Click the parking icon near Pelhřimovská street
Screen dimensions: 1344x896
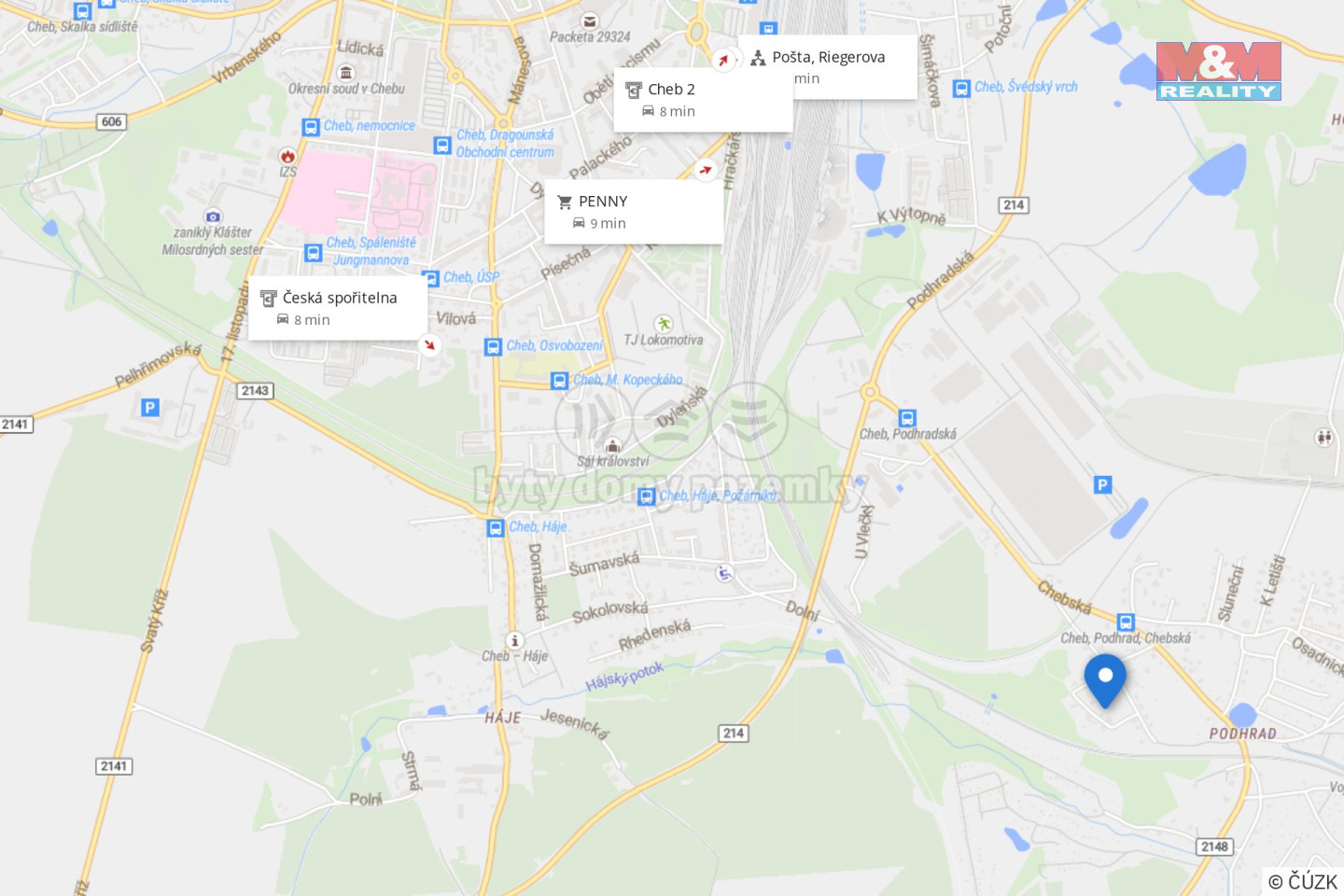click(150, 407)
